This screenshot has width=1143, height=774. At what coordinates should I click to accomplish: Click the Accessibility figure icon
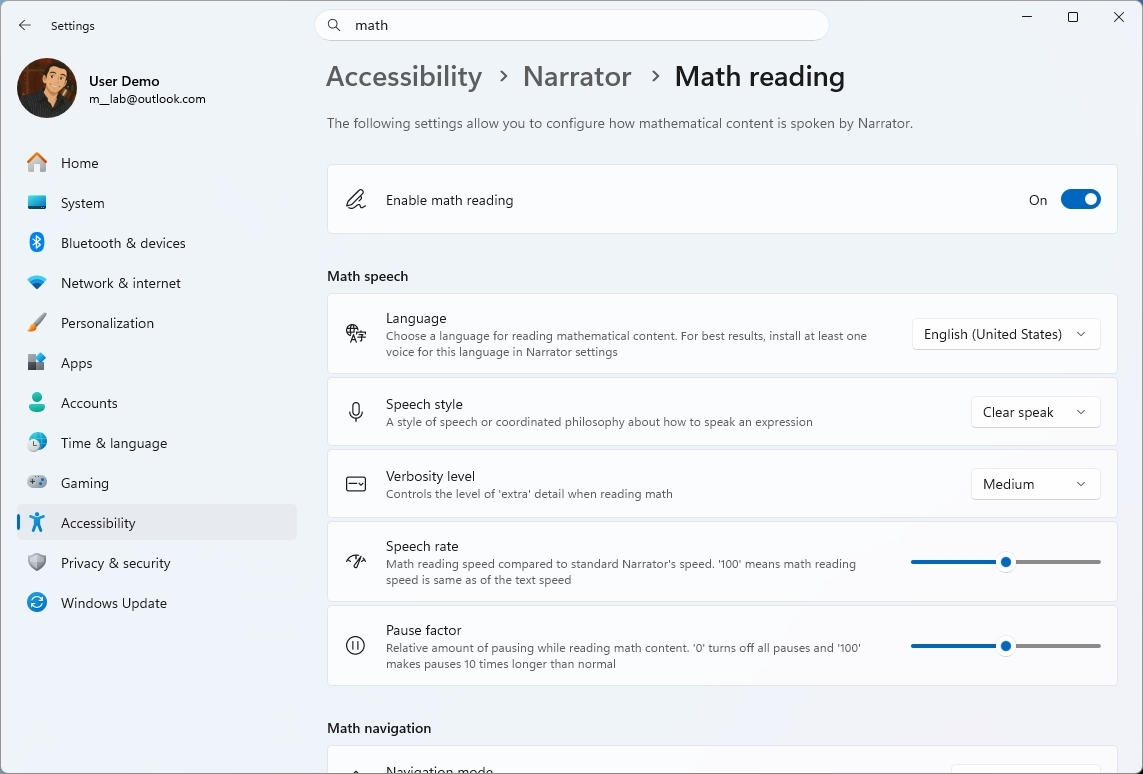36,523
